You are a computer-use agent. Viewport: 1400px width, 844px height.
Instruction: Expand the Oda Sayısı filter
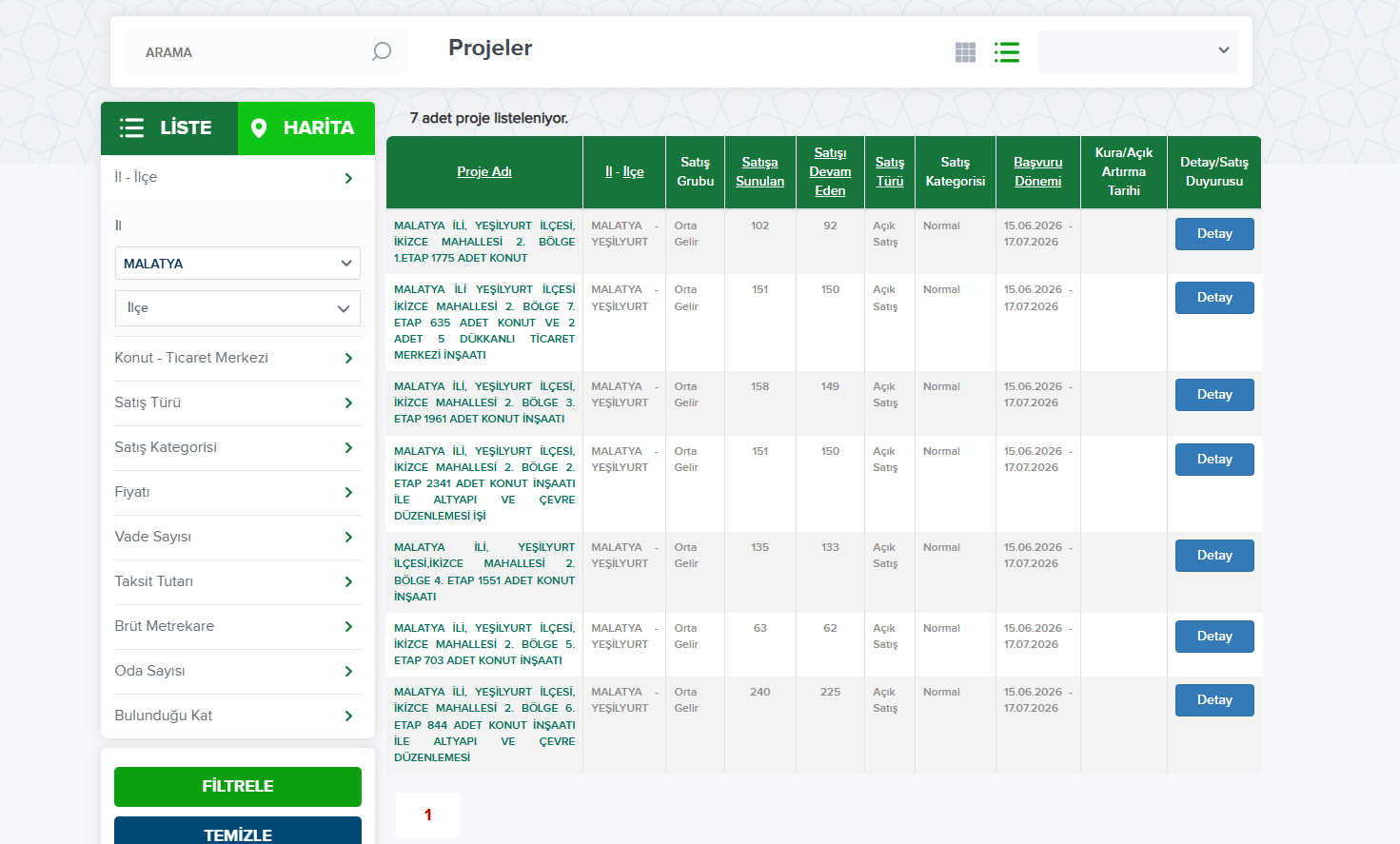[x=238, y=672]
